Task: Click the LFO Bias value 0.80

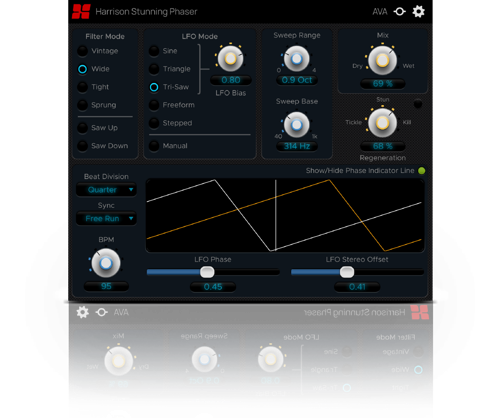Action: click(231, 80)
